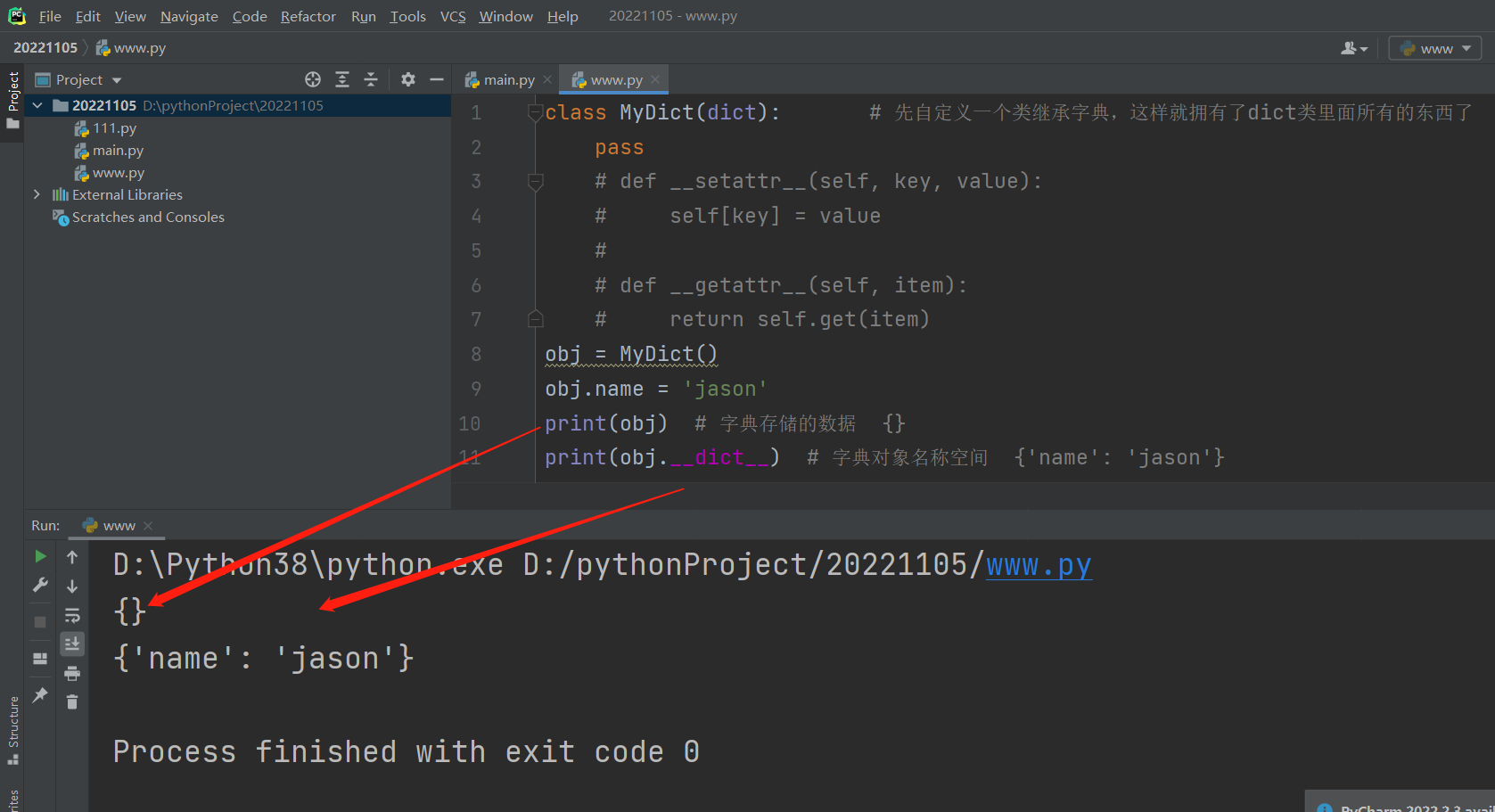Close the www.py editor tab

point(655,79)
